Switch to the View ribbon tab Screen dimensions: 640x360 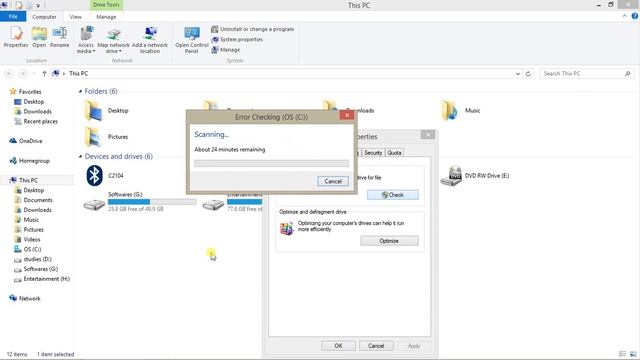(x=76, y=17)
